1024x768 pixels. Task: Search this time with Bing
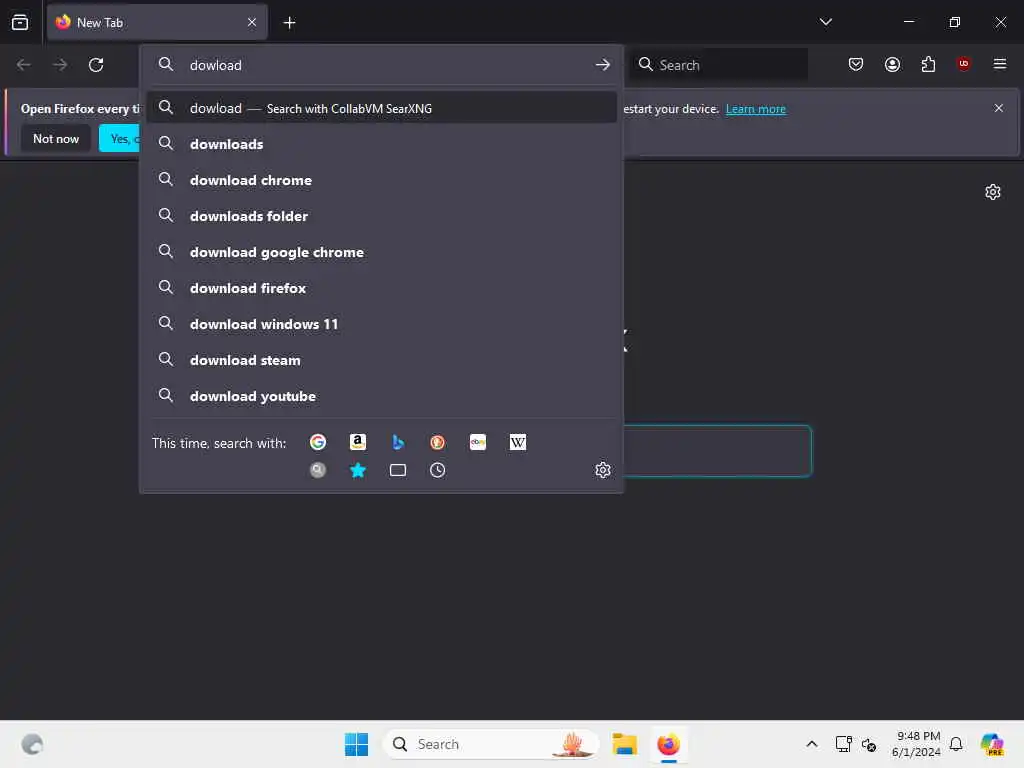(398, 442)
